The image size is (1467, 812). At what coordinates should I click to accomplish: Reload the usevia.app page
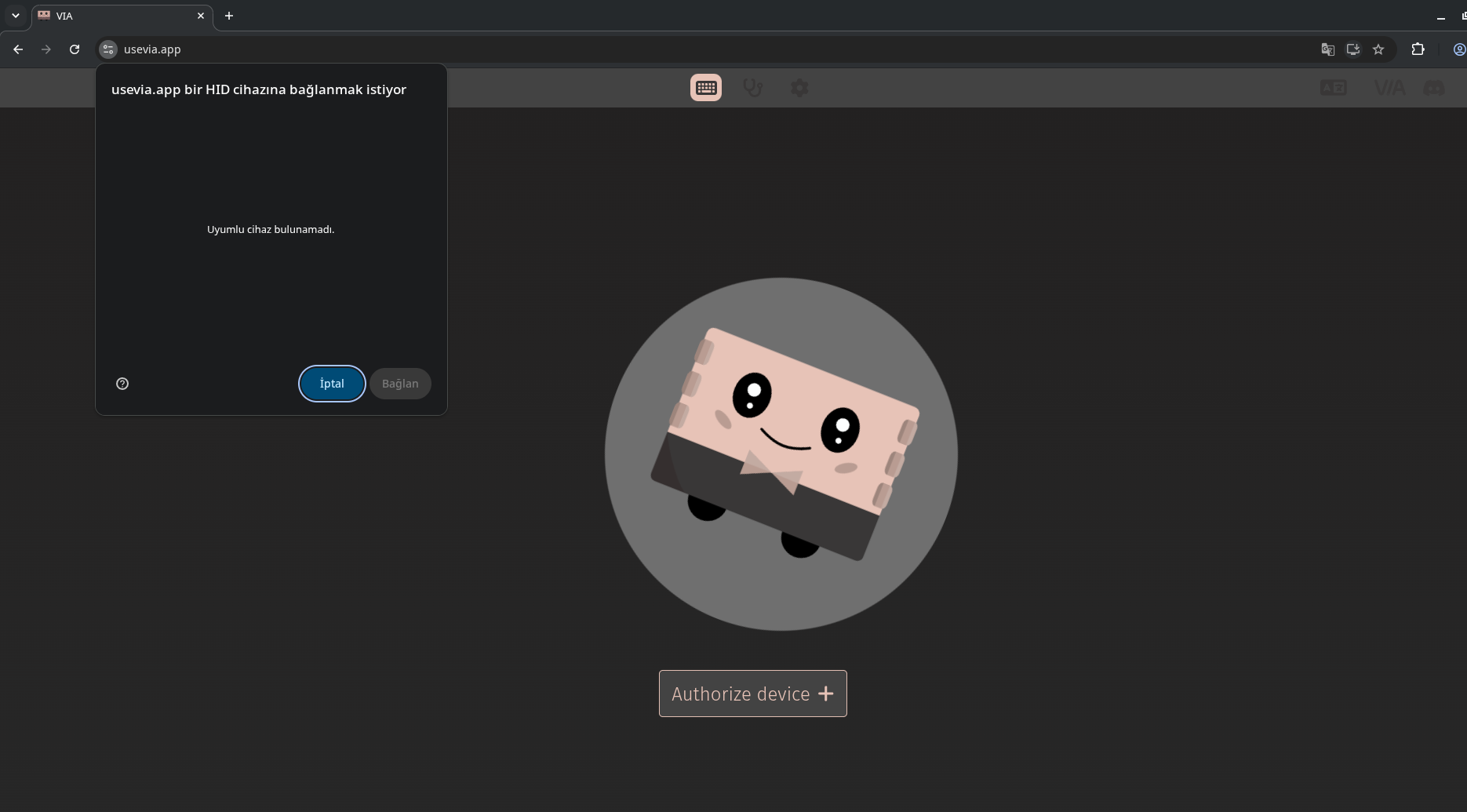[75, 49]
